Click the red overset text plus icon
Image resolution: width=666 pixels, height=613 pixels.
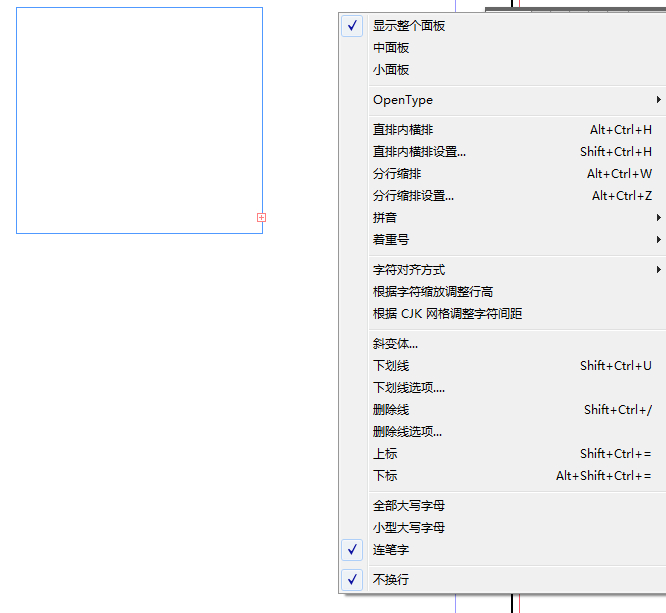point(261,218)
